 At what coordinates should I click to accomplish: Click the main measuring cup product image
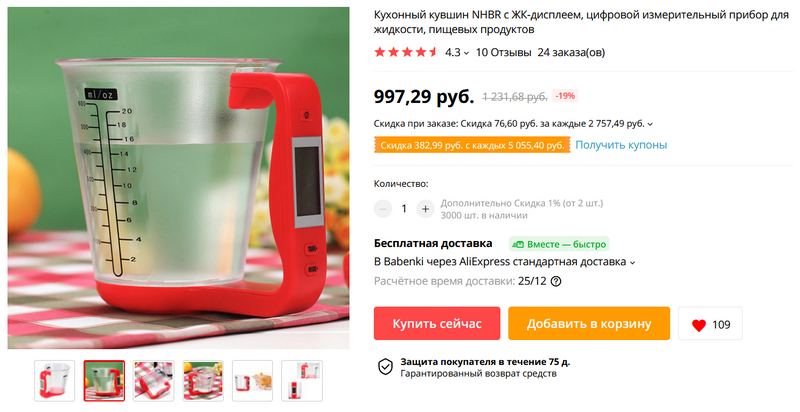[x=179, y=178]
